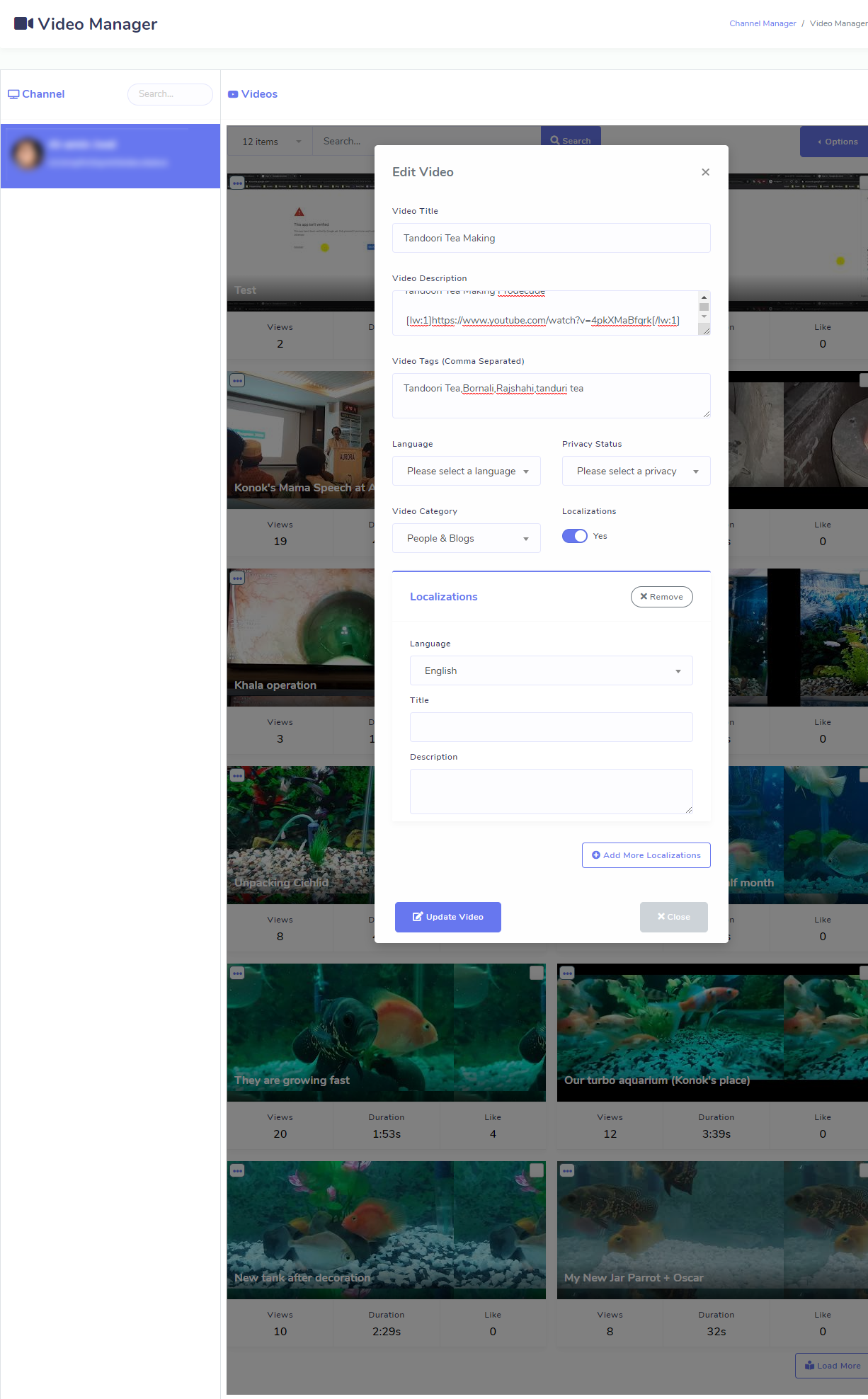This screenshot has width=868, height=1399.
Task: Go to Channel Manager breadcrumb link
Action: (763, 23)
